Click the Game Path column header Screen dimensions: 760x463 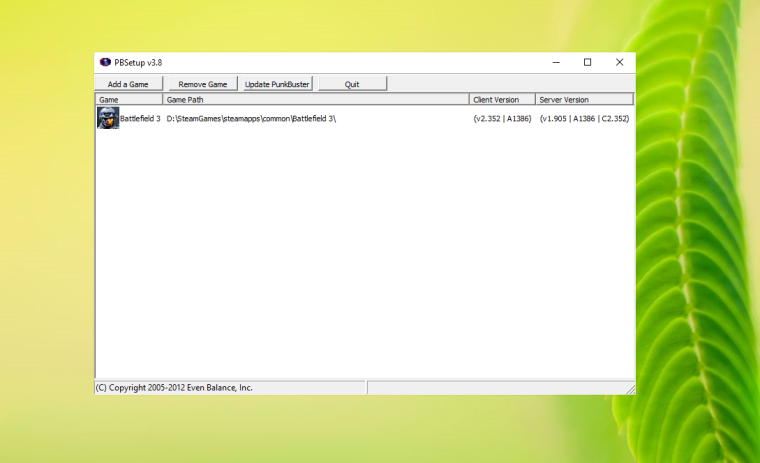point(316,99)
